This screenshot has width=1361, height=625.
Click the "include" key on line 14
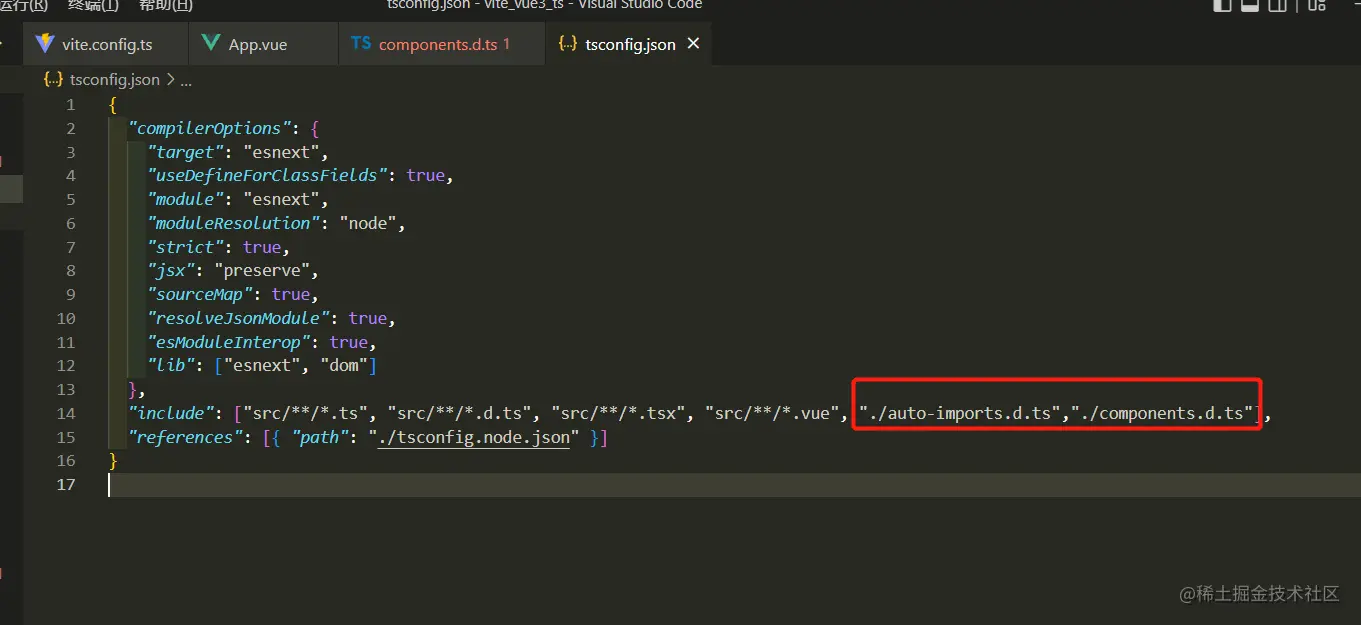click(171, 413)
